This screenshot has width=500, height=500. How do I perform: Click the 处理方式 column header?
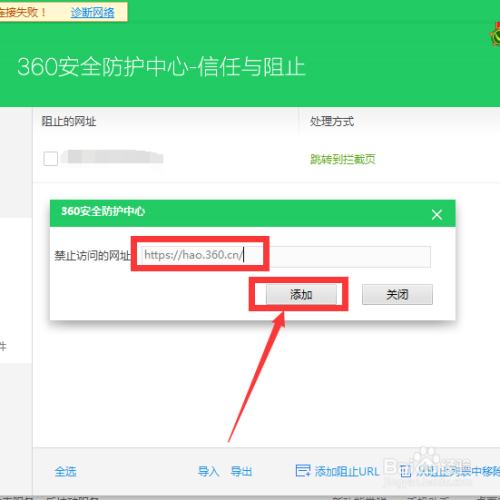point(332,121)
